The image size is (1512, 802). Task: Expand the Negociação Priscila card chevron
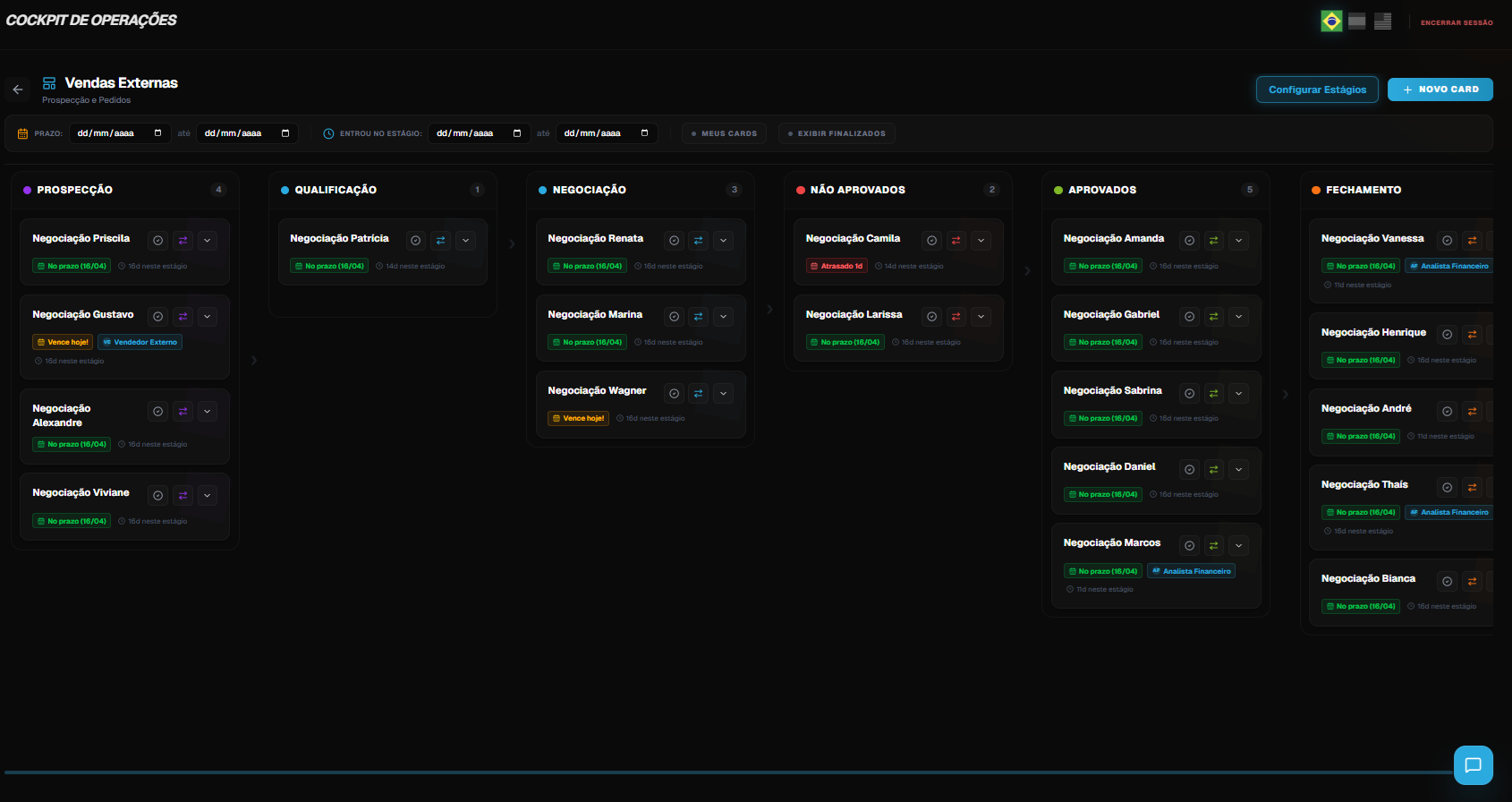coord(208,241)
